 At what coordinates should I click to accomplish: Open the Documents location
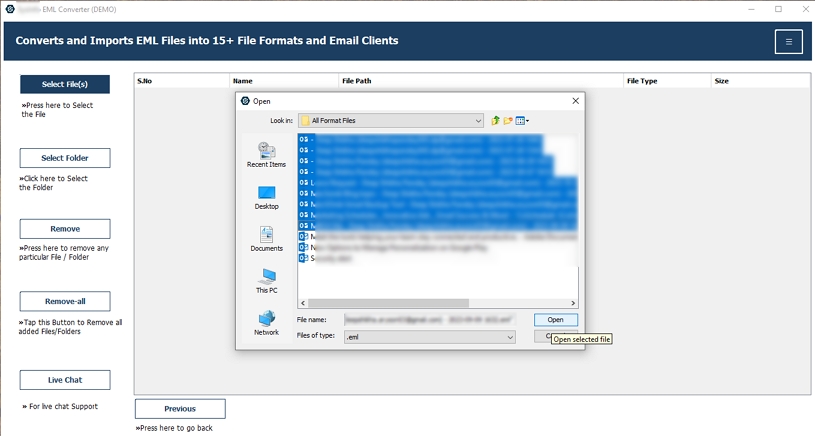pyautogui.click(x=266, y=239)
